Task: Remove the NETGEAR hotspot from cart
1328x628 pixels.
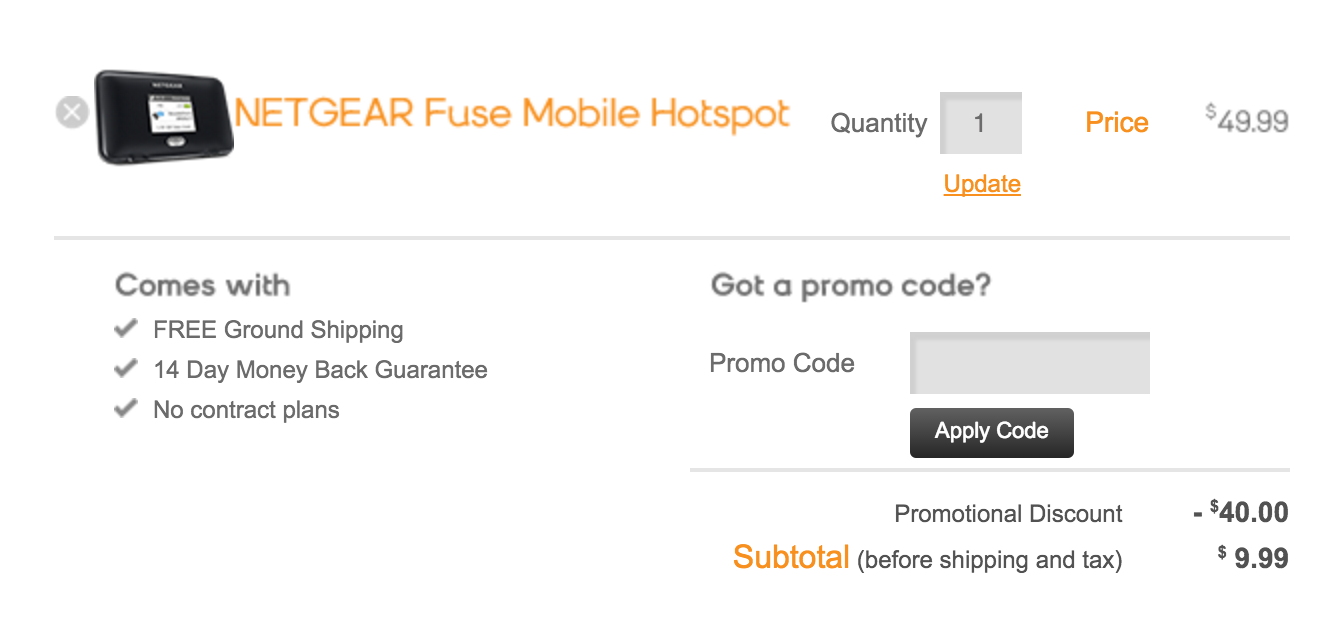Action: 72,112
